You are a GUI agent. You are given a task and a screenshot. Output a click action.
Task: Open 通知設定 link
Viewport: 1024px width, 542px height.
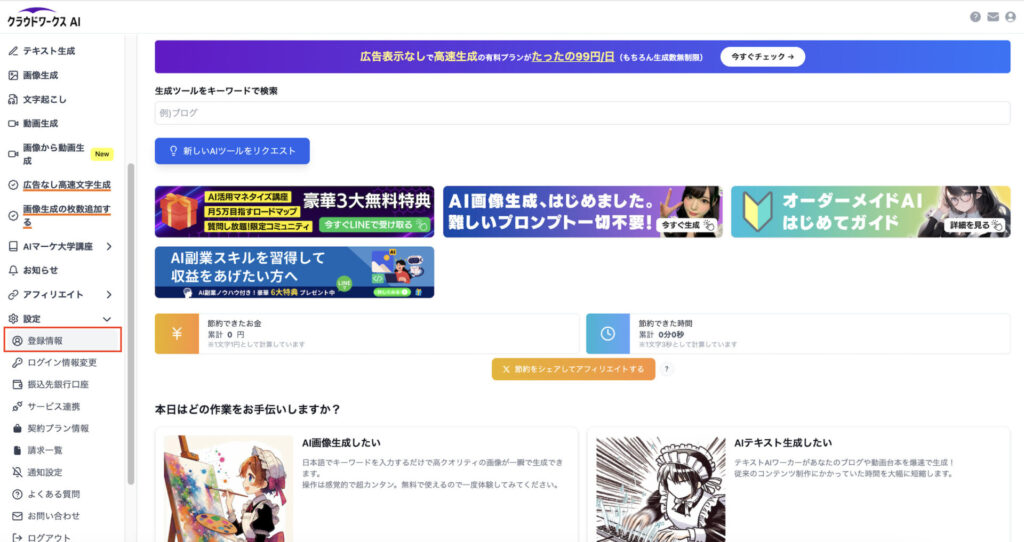pos(45,472)
